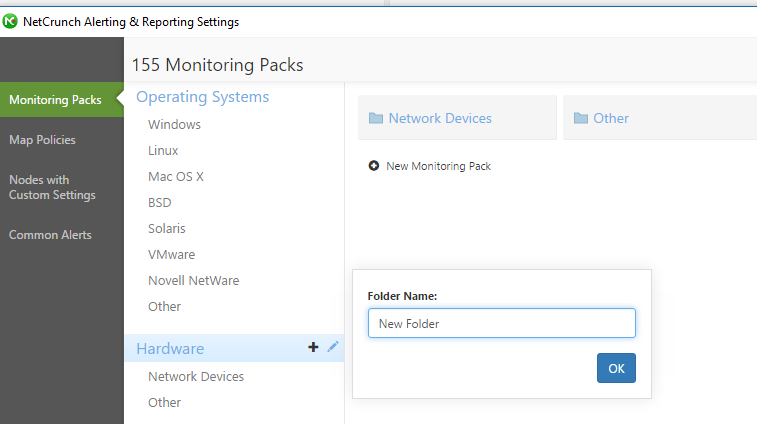
Task: Click the 155 Monitoring Packs heading
Action: coord(218,65)
